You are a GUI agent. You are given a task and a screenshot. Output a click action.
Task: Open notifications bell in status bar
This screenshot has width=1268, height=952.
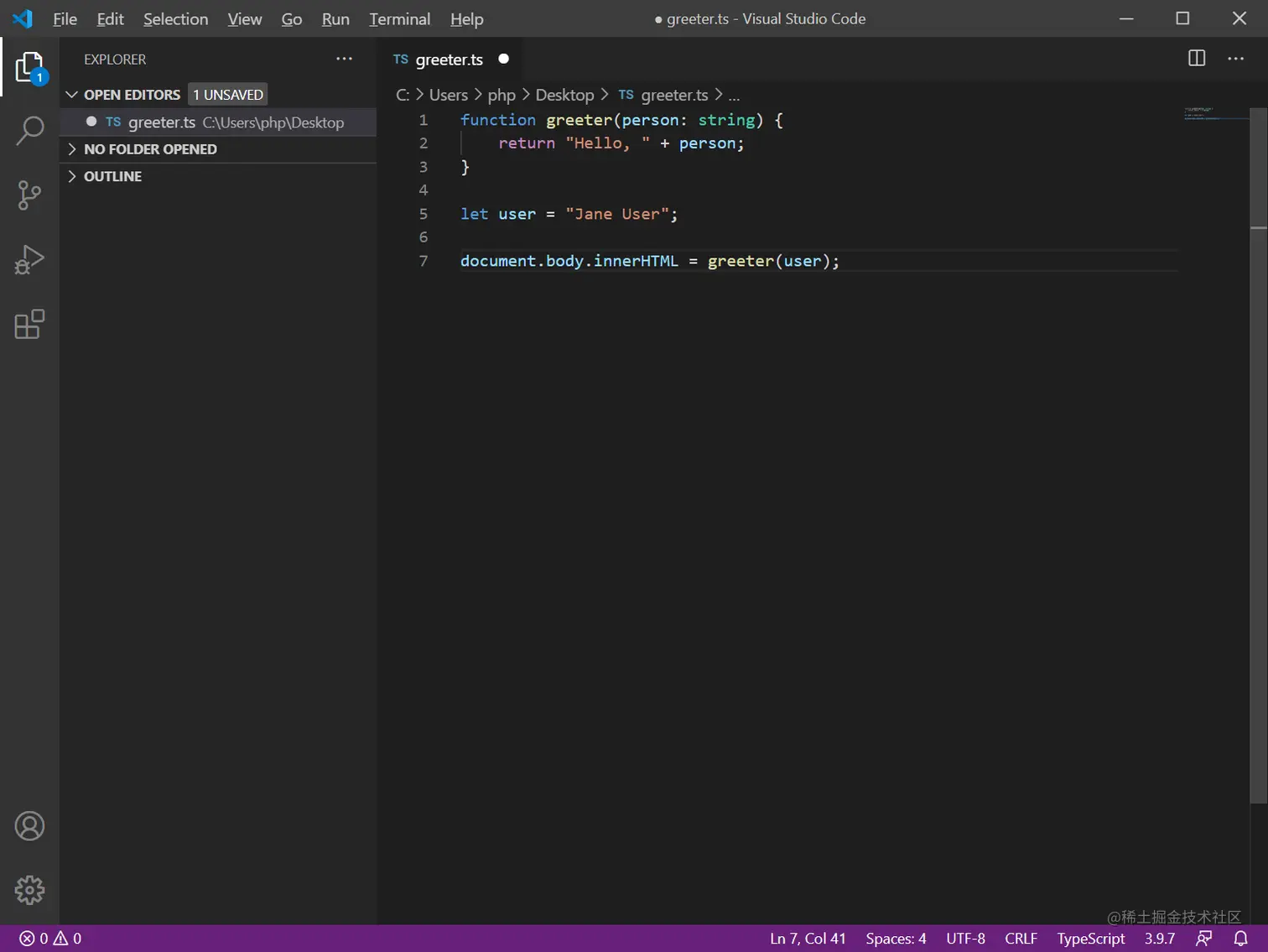click(1240, 939)
